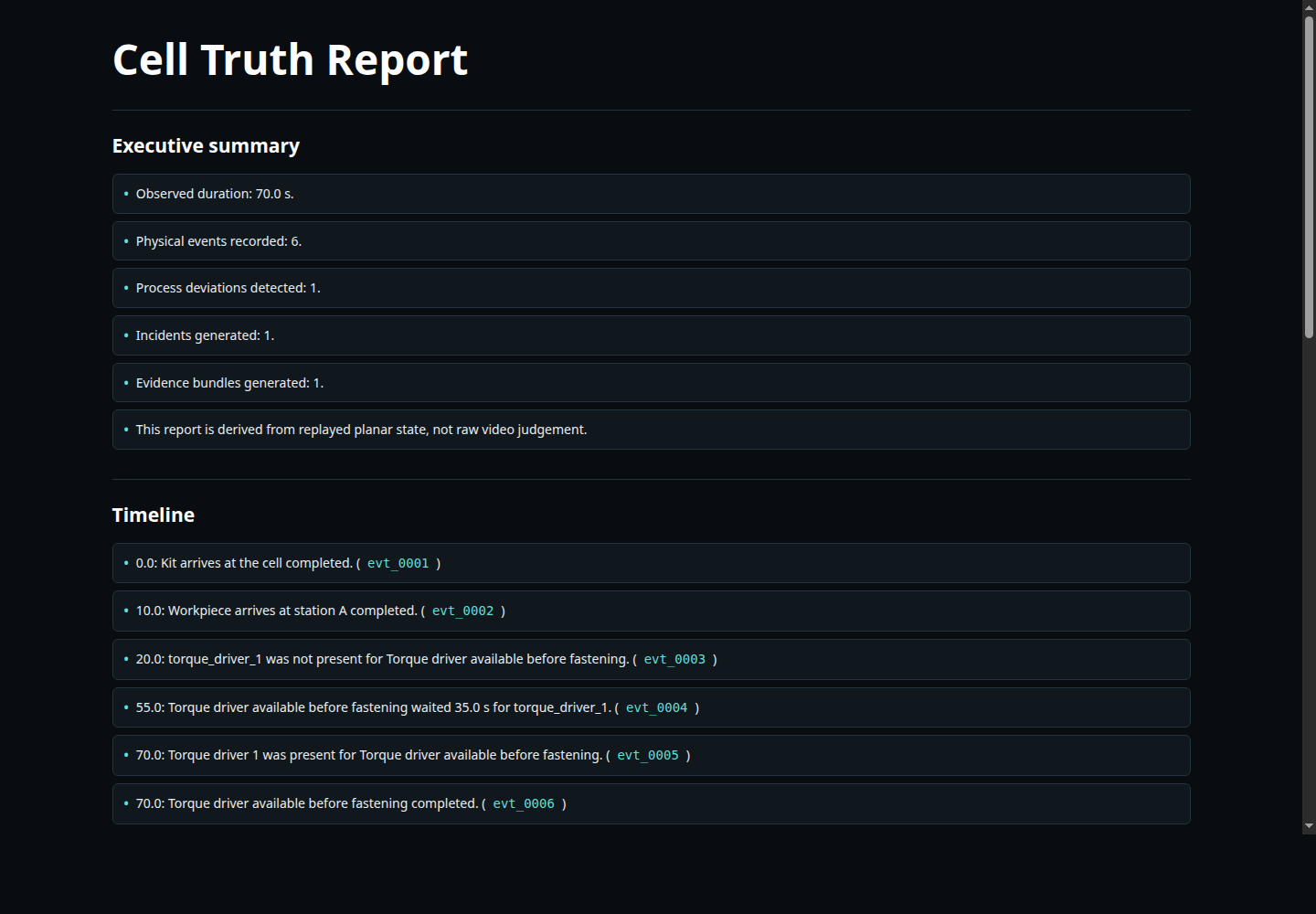1316x914 pixels.
Task: Click the Cell Truth Report heading
Action: [290, 60]
